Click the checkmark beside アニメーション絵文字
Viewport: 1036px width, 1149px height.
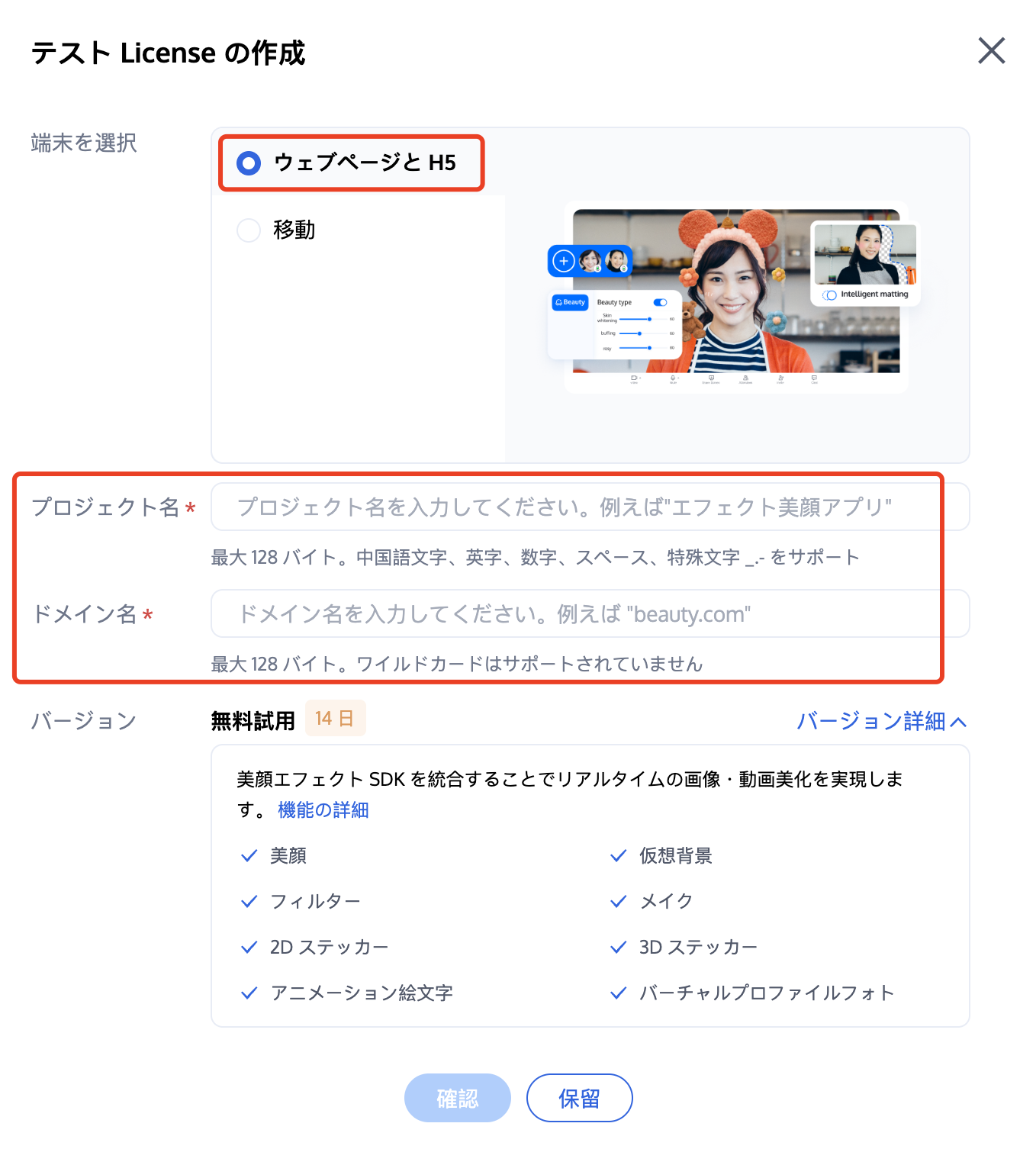coord(249,993)
